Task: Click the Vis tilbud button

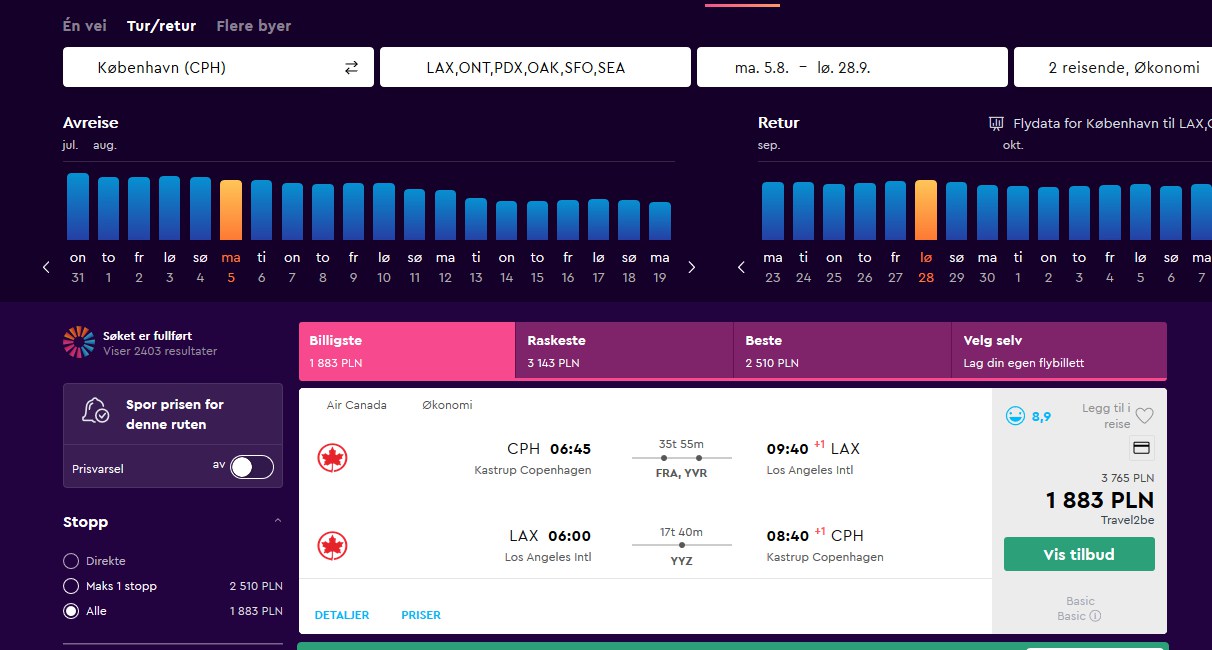Action: [1079, 554]
